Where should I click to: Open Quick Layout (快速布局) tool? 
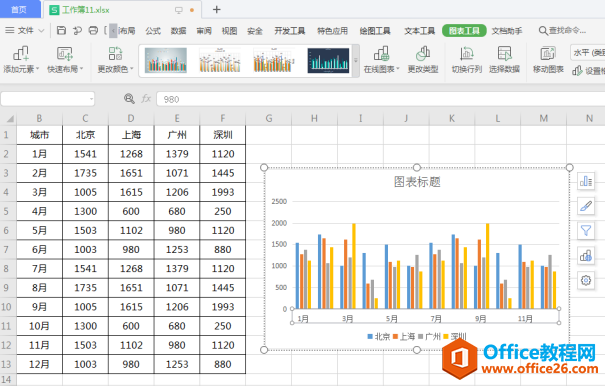click(64, 54)
